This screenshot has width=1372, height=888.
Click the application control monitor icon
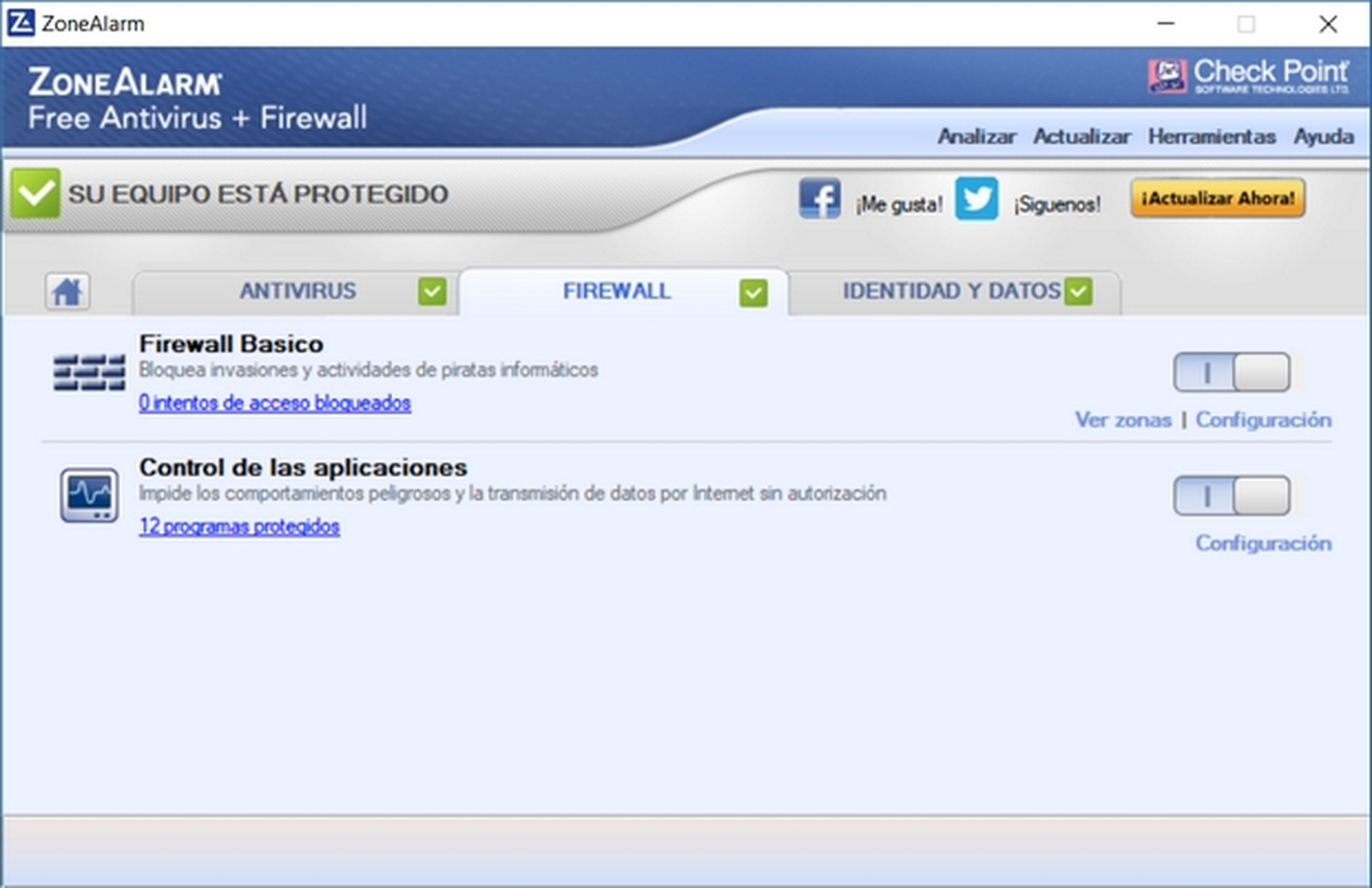click(x=89, y=495)
